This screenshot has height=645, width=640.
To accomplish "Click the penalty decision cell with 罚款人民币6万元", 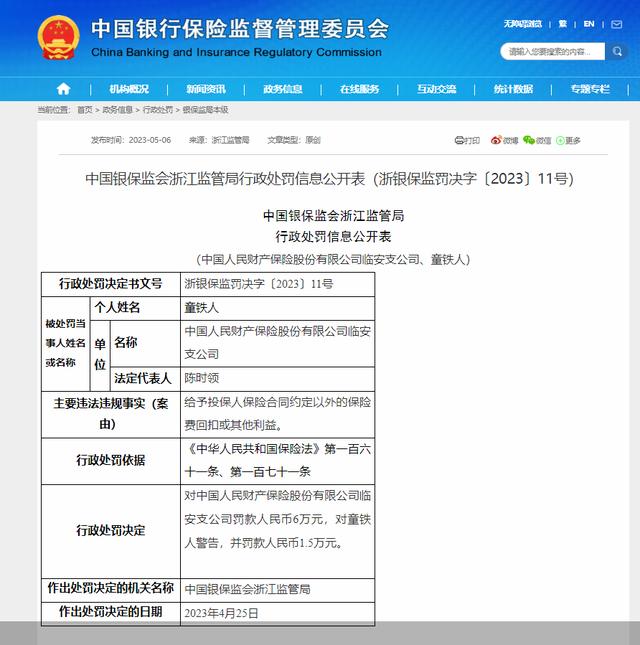I will pyautogui.click(x=278, y=531).
